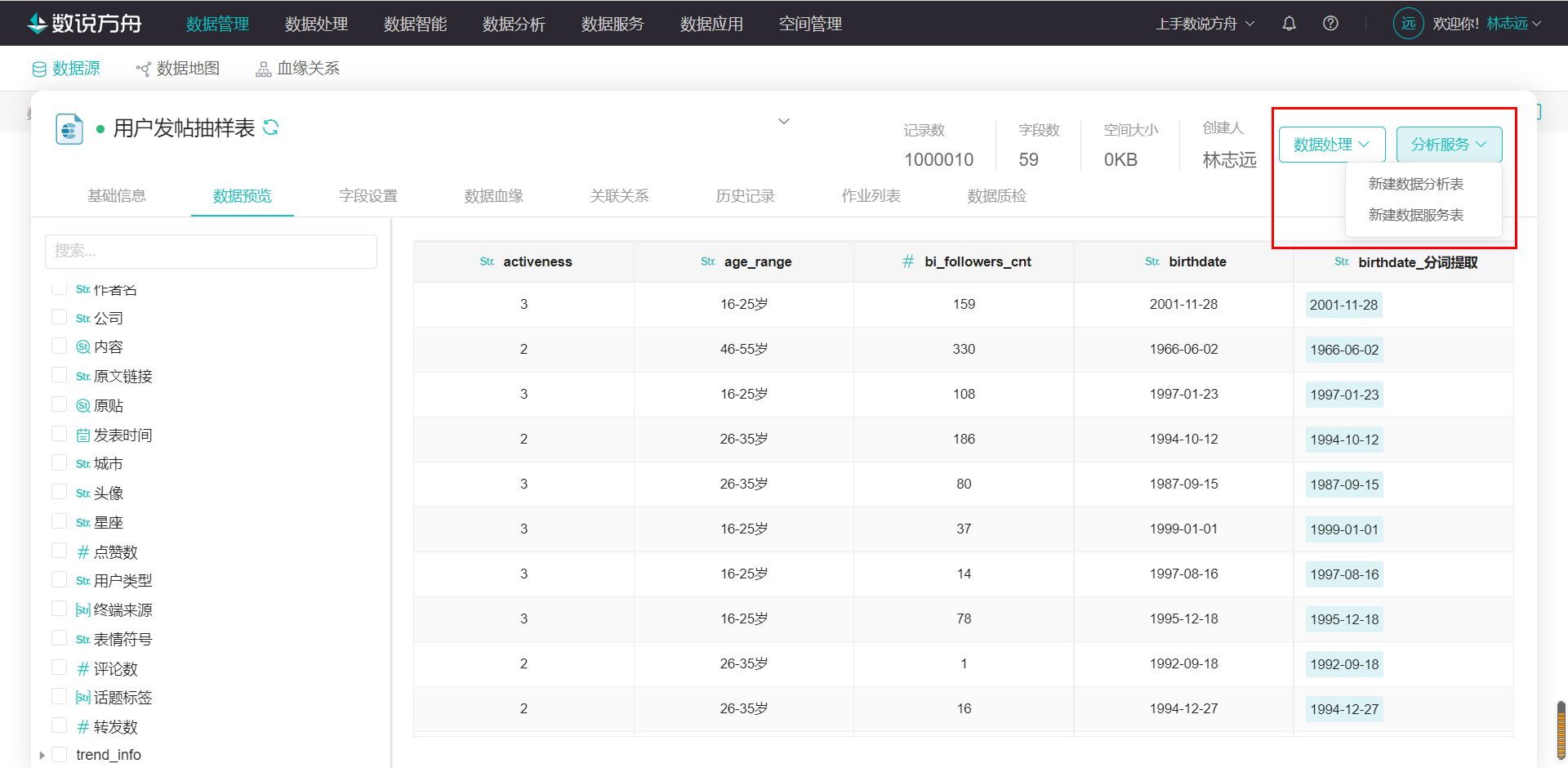The image size is (1568, 768).
Task: Open the 数据服务 top menu
Action: 613,24
